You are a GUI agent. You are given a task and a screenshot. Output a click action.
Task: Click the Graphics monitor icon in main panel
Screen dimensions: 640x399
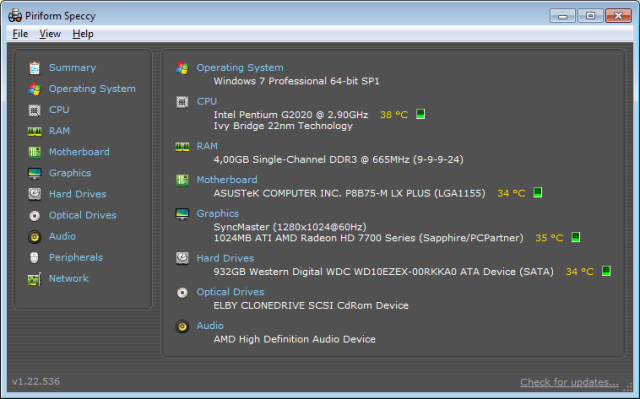[182, 214]
